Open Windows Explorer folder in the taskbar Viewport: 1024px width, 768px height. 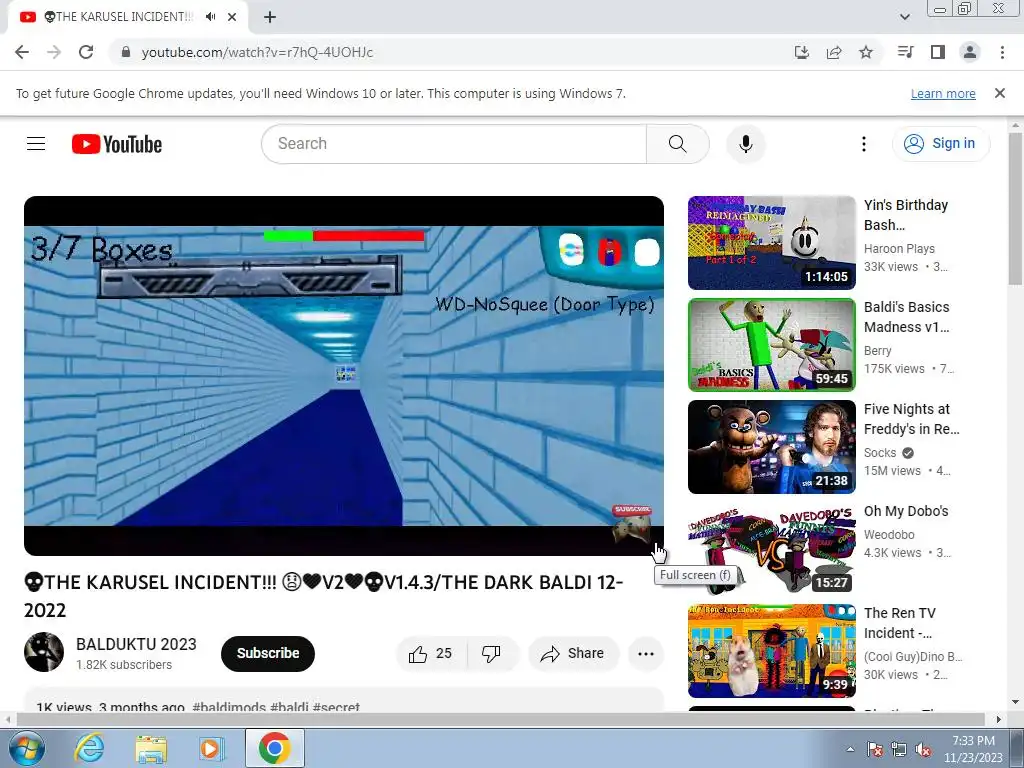click(x=151, y=748)
